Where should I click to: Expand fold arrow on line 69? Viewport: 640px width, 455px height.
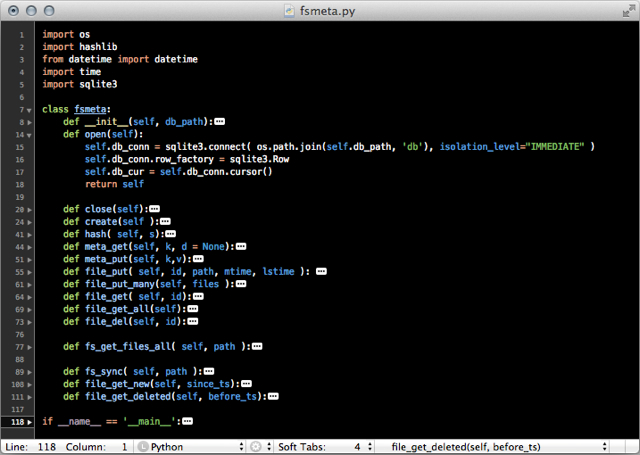point(29,310)
